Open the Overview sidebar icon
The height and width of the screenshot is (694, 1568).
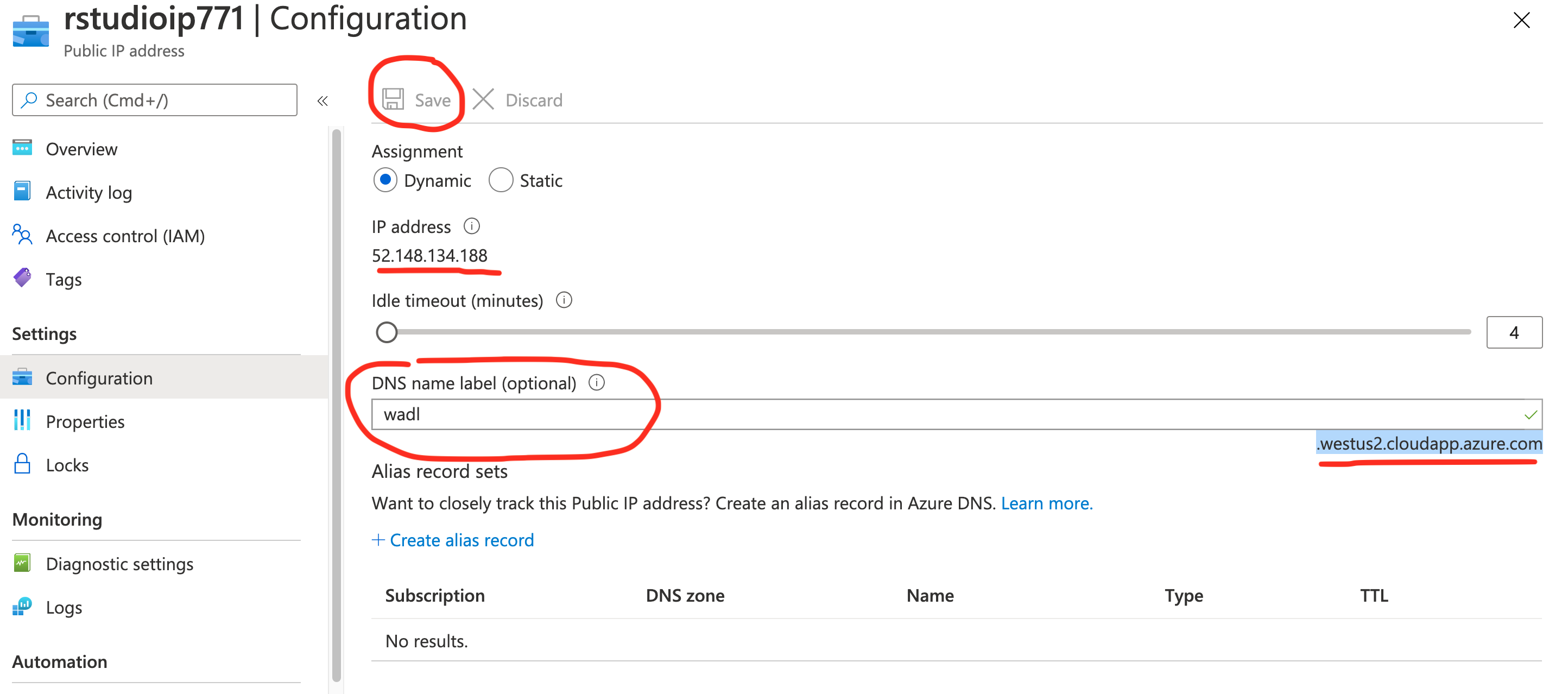pyautogui.click(x=22, y=148)
